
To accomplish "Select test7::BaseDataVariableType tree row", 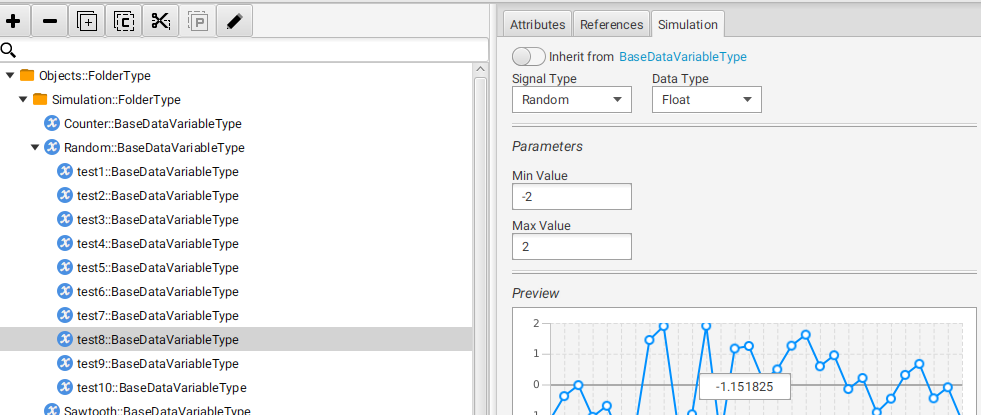I will [x=236, y=315].
